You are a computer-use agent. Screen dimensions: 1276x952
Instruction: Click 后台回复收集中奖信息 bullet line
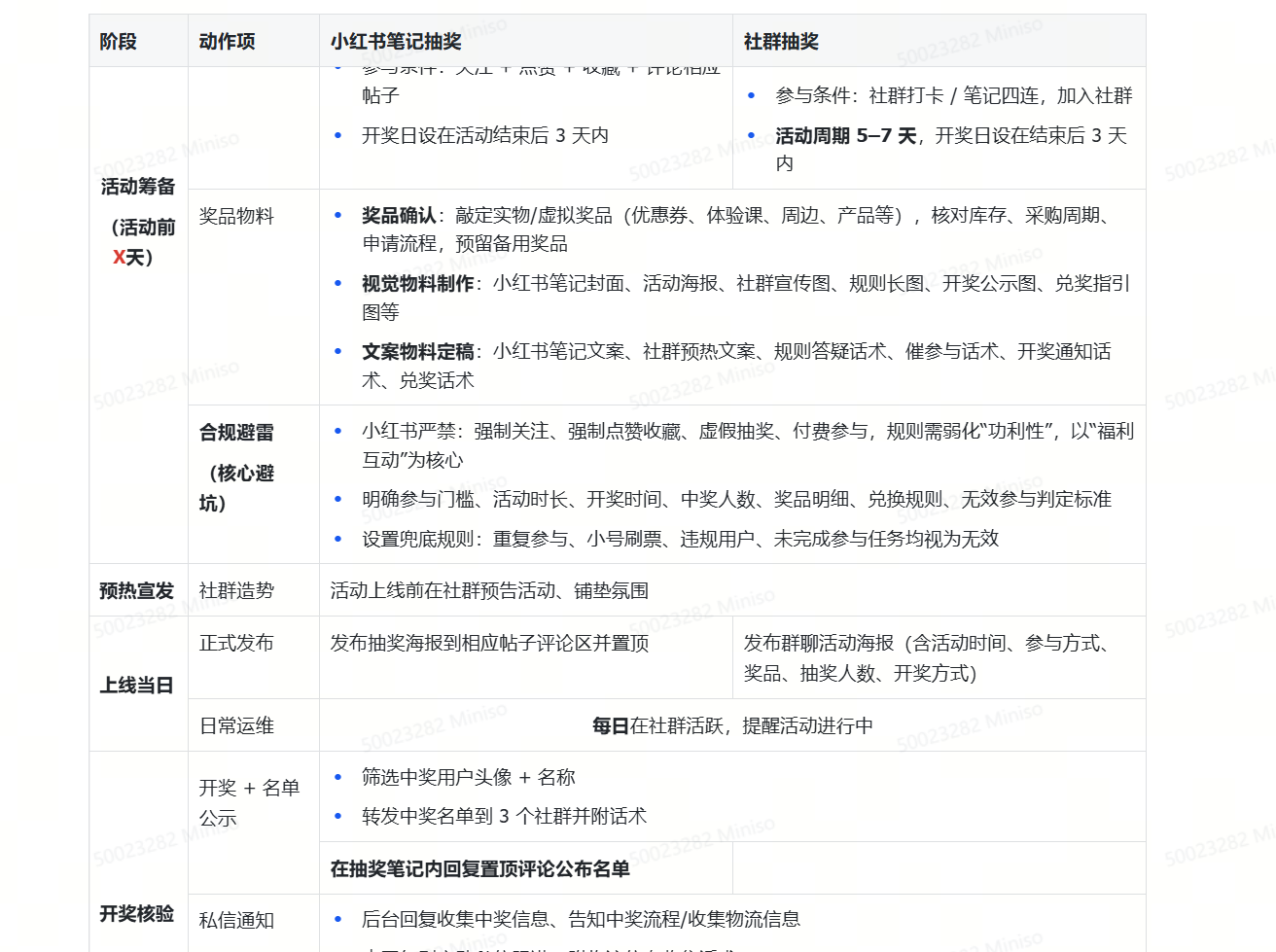pyautogui.click(x=581, y=919)
